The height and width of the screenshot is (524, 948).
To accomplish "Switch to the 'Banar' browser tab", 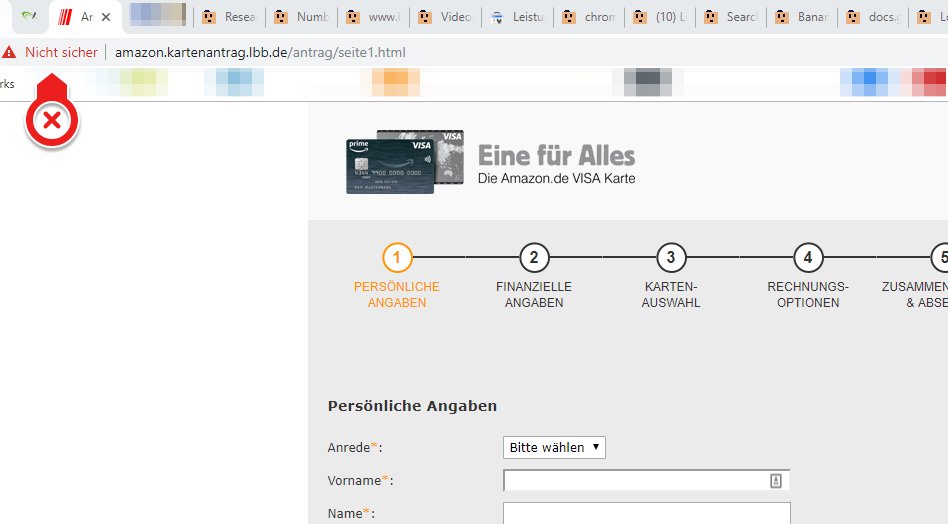I will pyautogui.click(x=802, y=17).
